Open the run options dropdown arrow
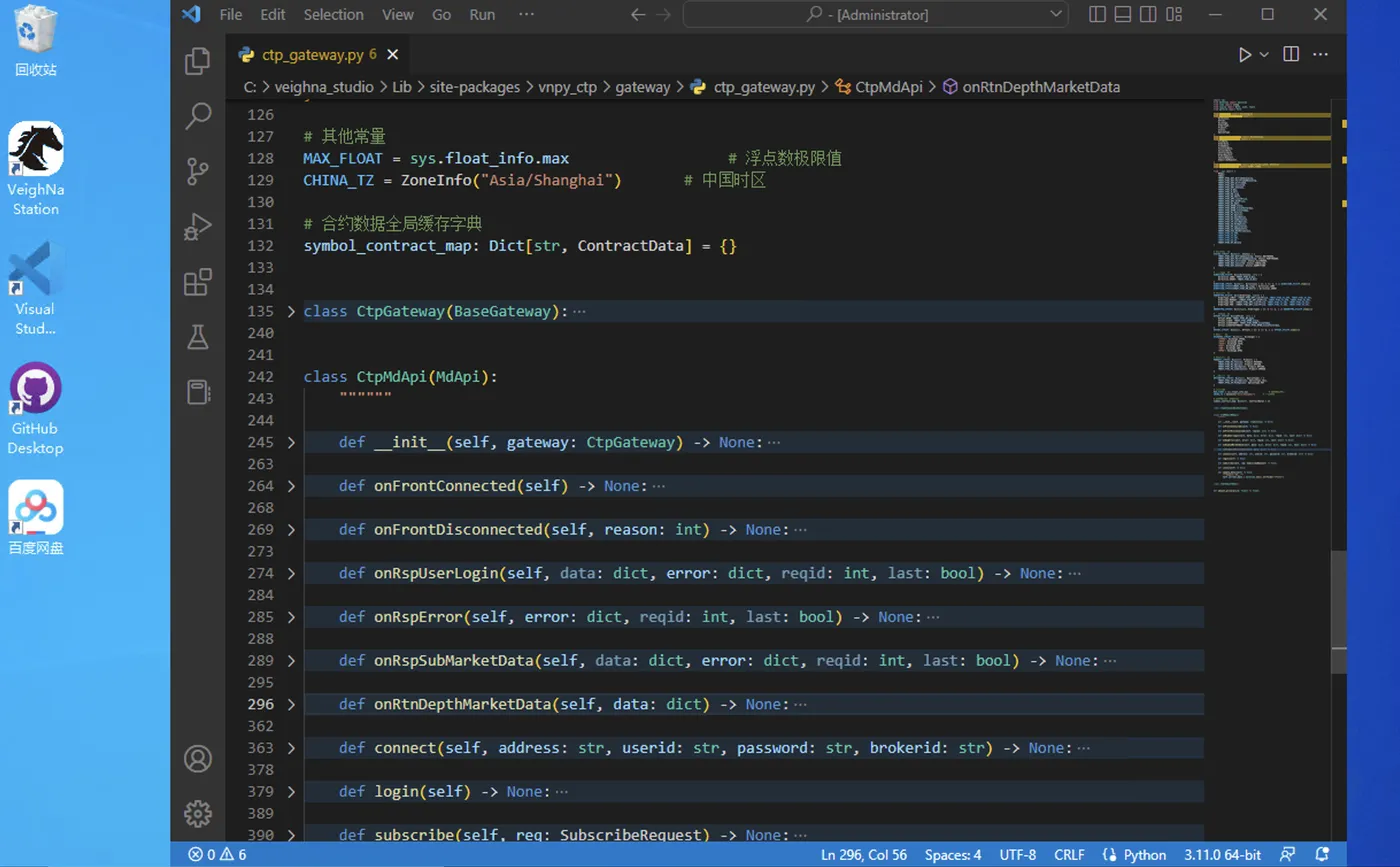 point(1264,54)
